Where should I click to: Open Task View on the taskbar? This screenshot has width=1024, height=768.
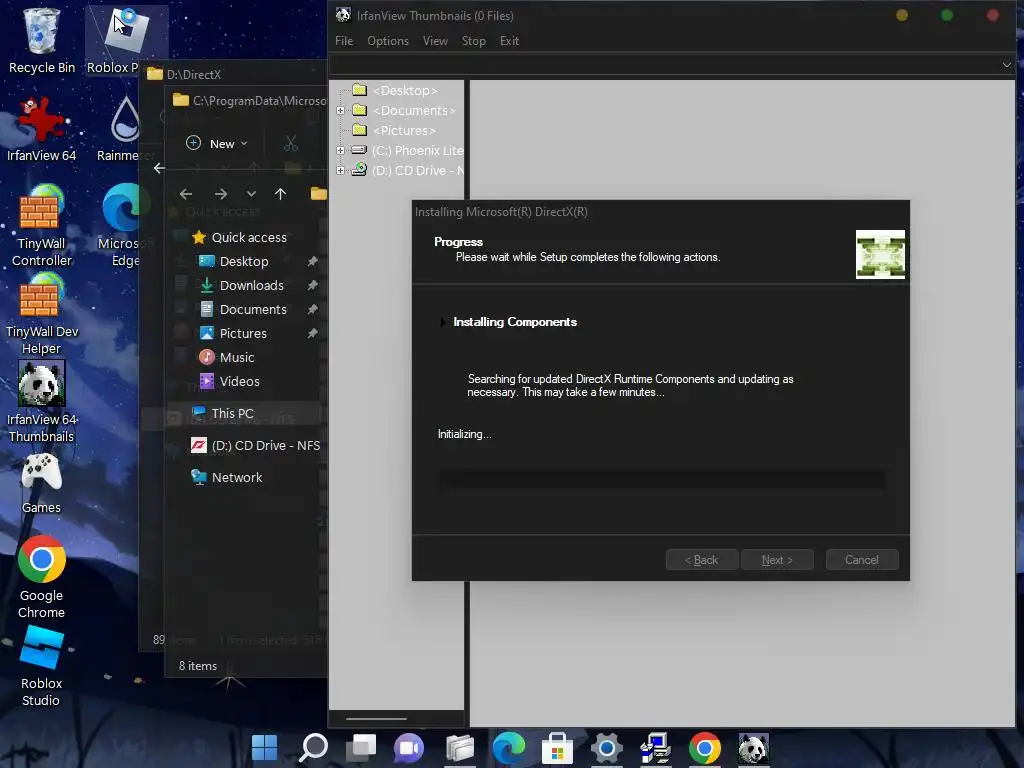(x=361, y=747)
